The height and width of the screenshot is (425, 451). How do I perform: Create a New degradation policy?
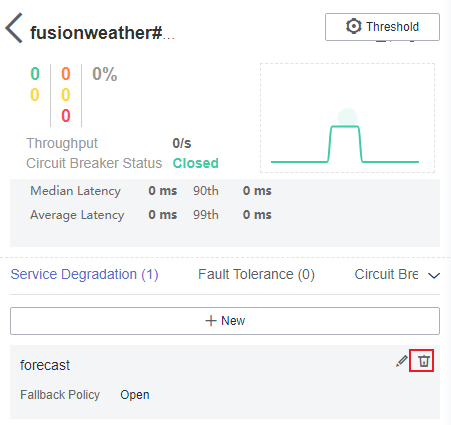point(225,321)
